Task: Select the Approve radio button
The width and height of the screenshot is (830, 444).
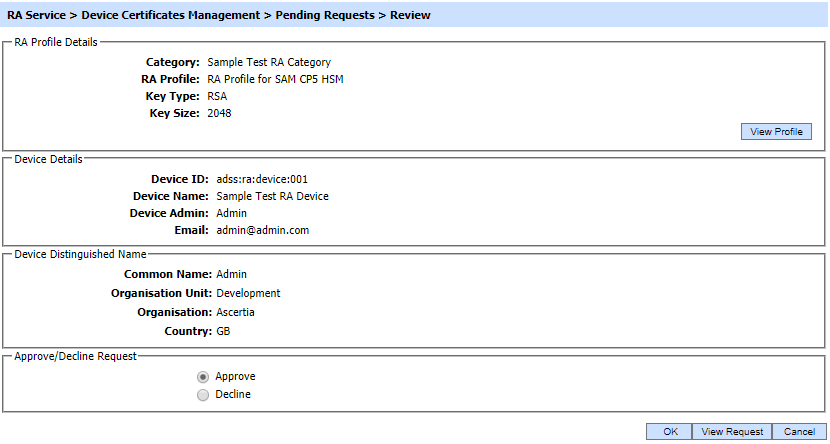Action: click(x=203, y=377)
